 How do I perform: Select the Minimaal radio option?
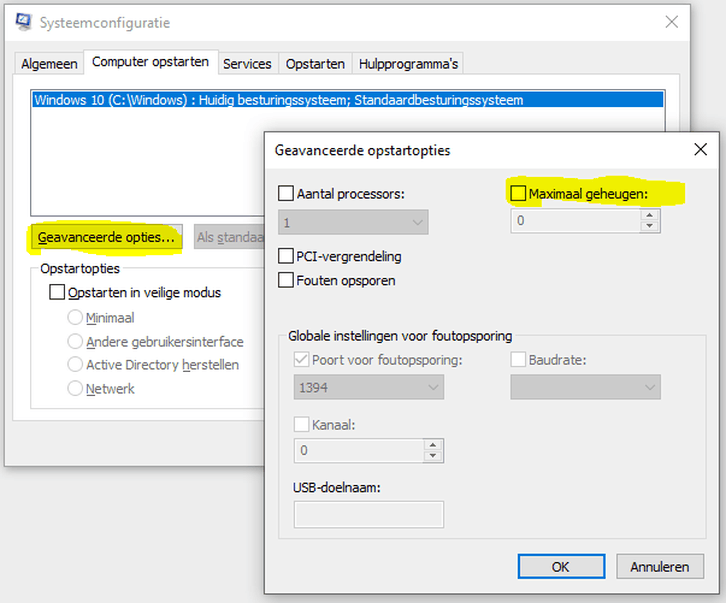(75, 317)
